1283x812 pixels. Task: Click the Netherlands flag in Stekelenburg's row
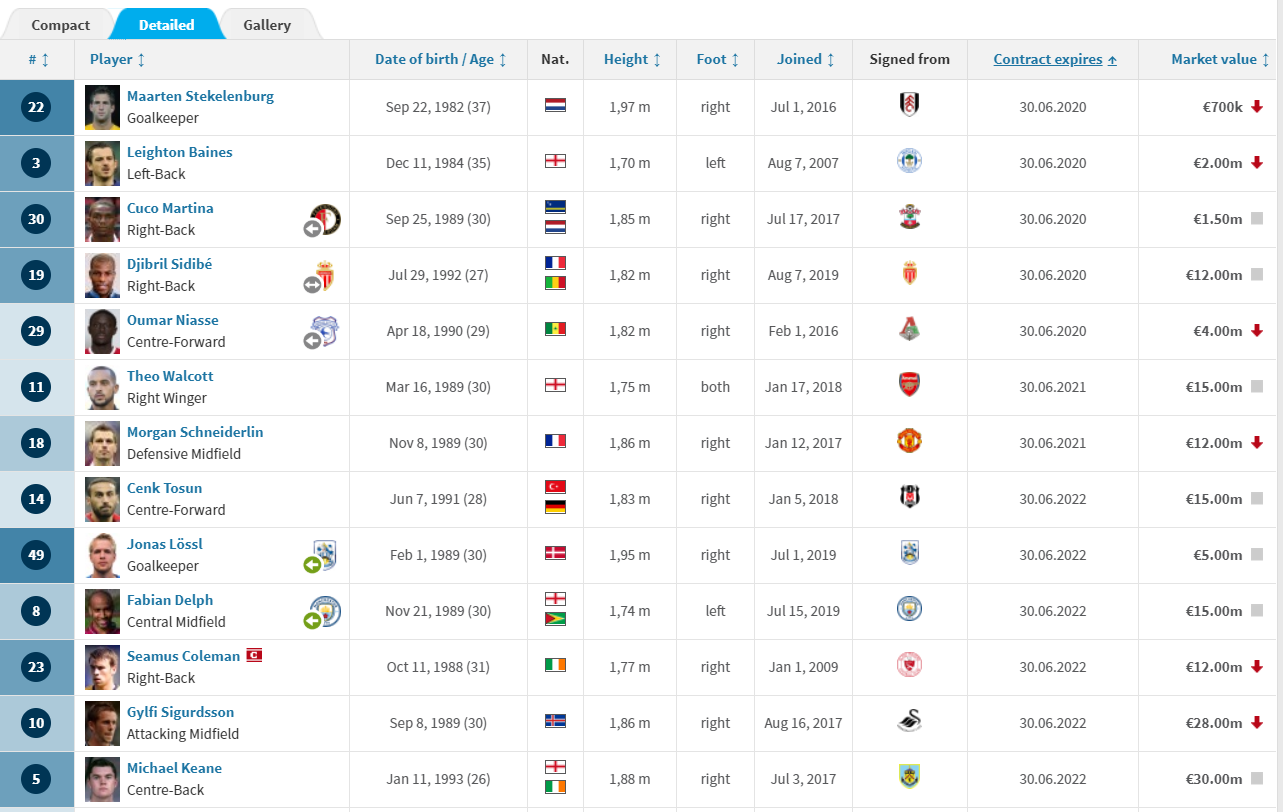coord(555,105)
